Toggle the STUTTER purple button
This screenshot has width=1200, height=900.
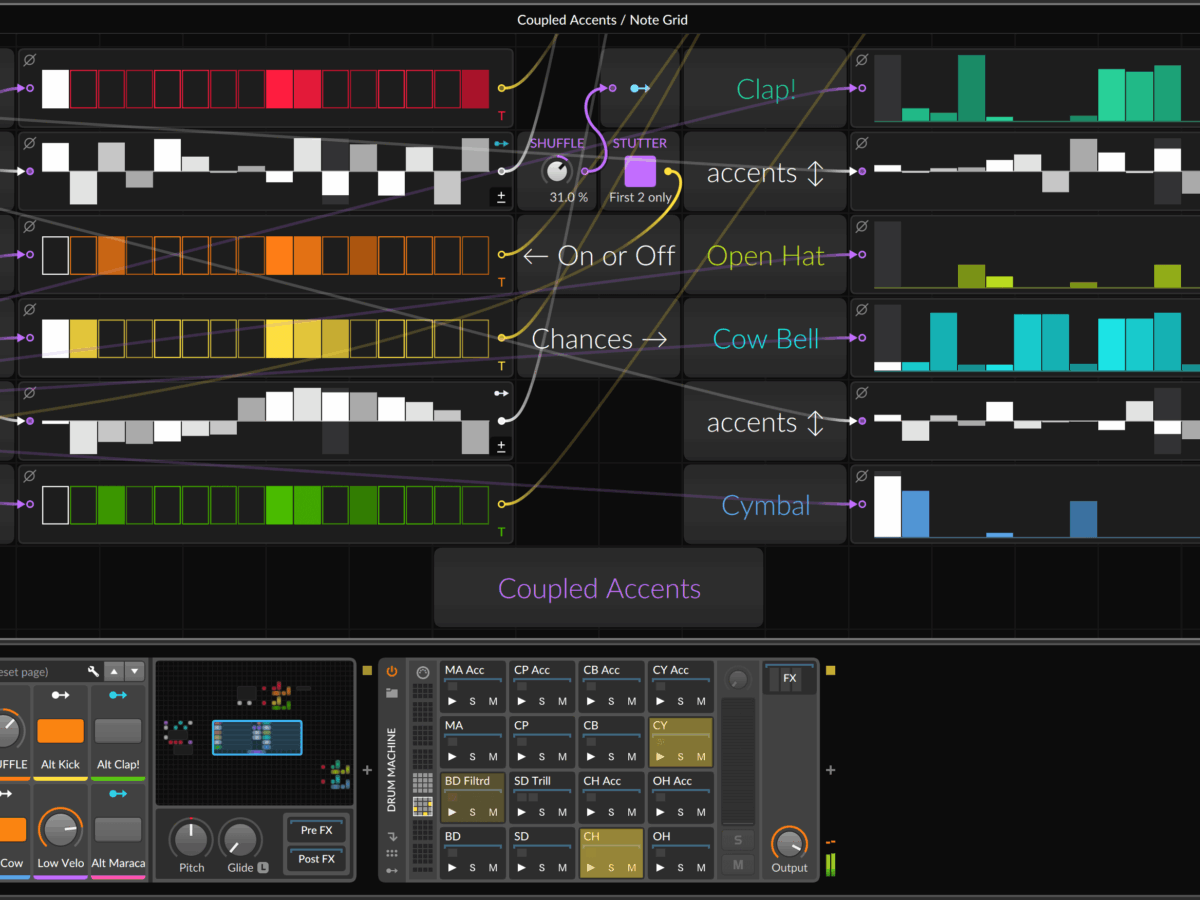(x=640, y=171)
